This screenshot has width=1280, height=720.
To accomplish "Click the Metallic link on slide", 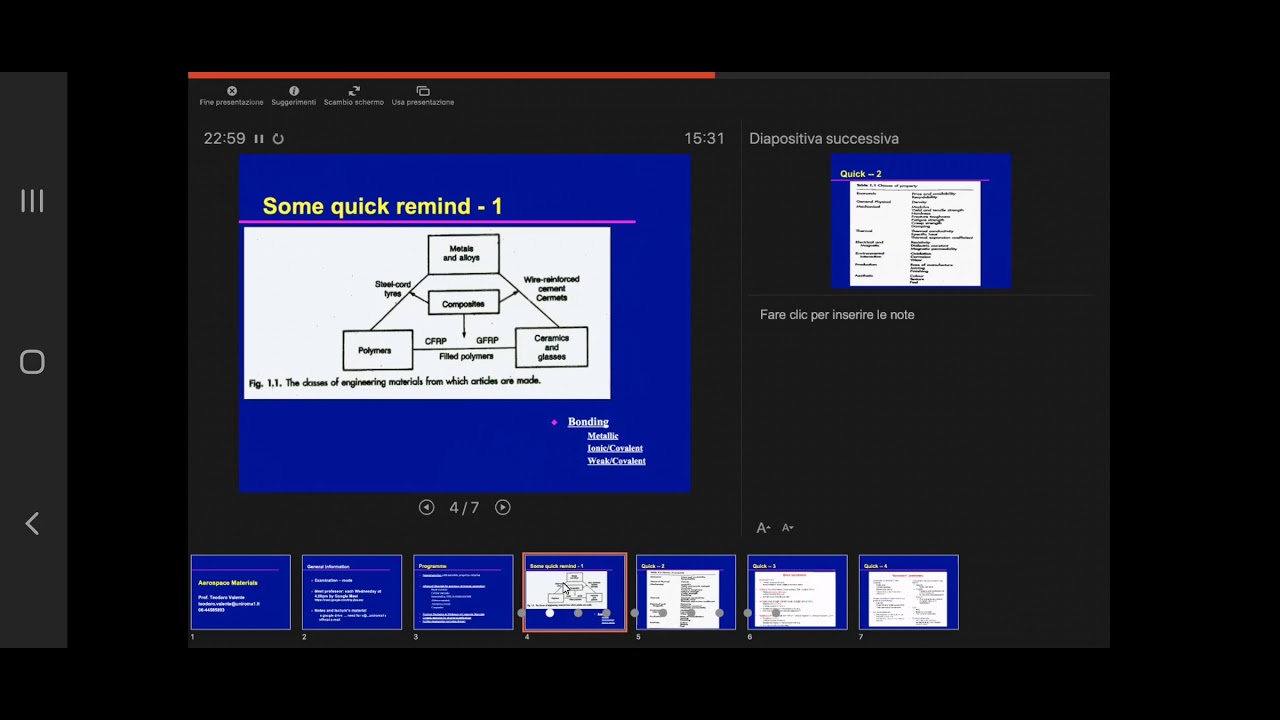I will pos(603,436).
